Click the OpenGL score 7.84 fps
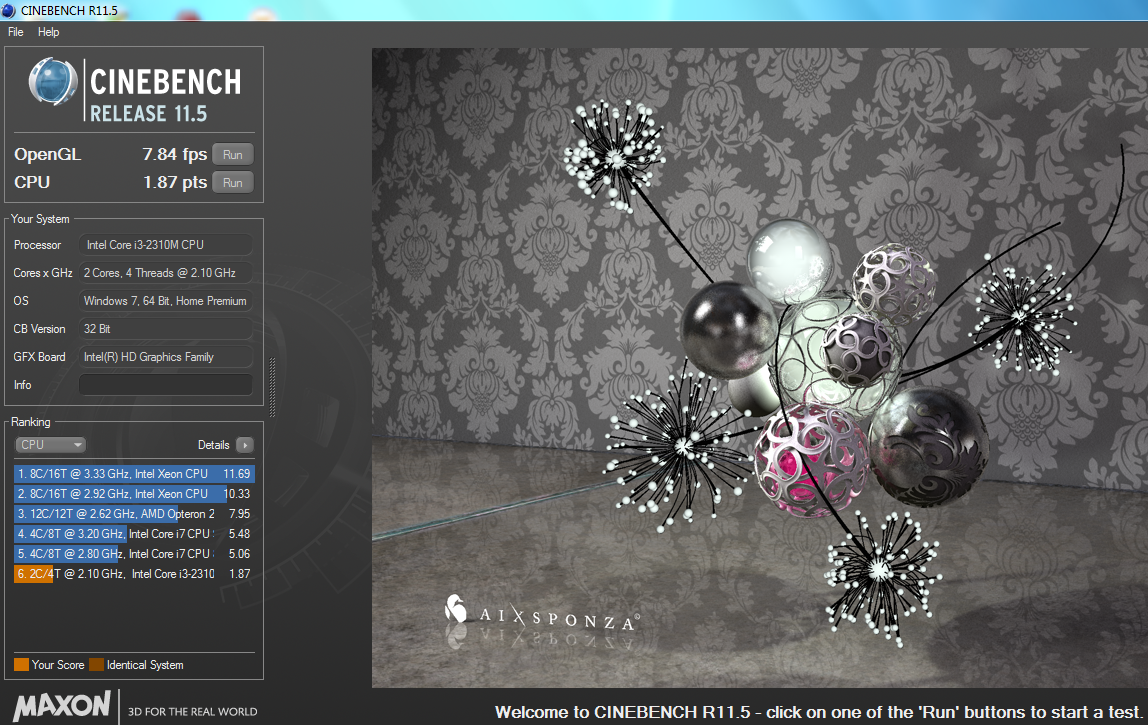Image resolution: width=1148 pixels, height=725 pixels. tap(174, 155)
